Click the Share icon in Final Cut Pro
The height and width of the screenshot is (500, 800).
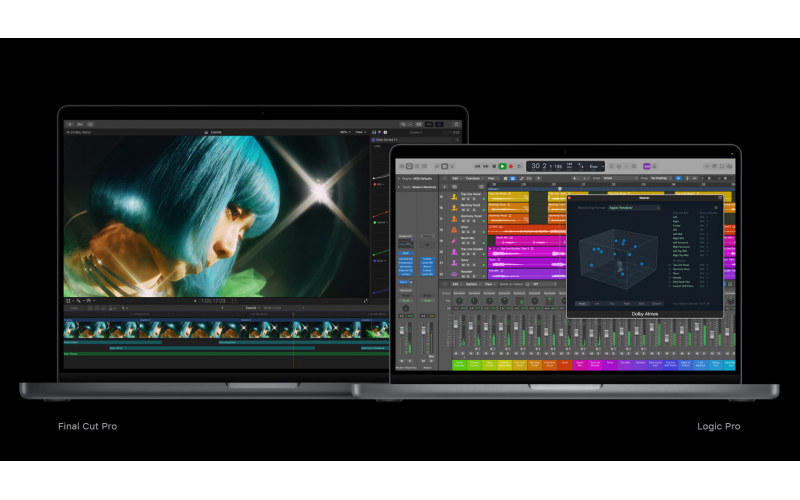tap(456, 124)
